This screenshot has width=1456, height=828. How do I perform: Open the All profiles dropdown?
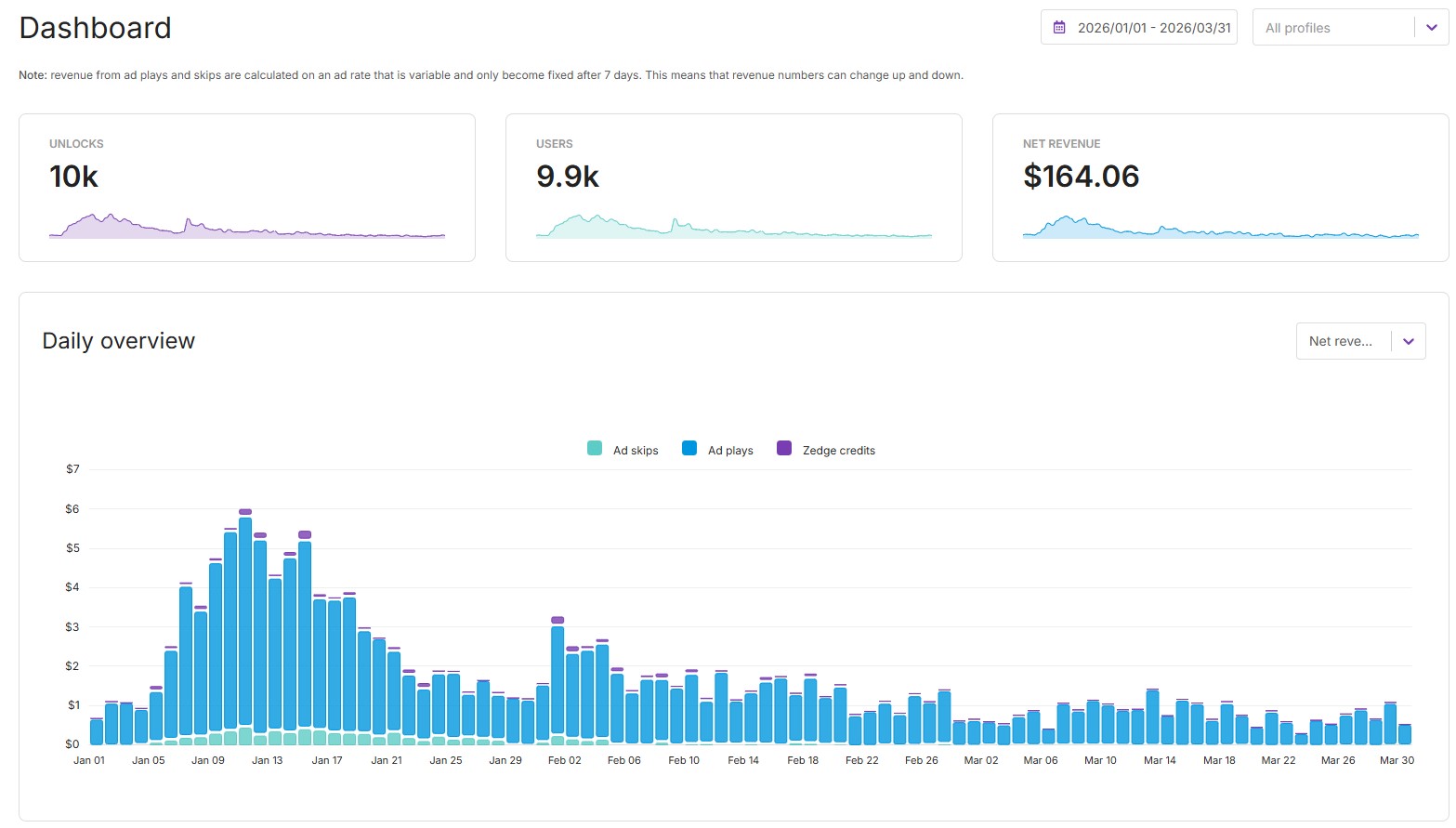point(1347,27)
